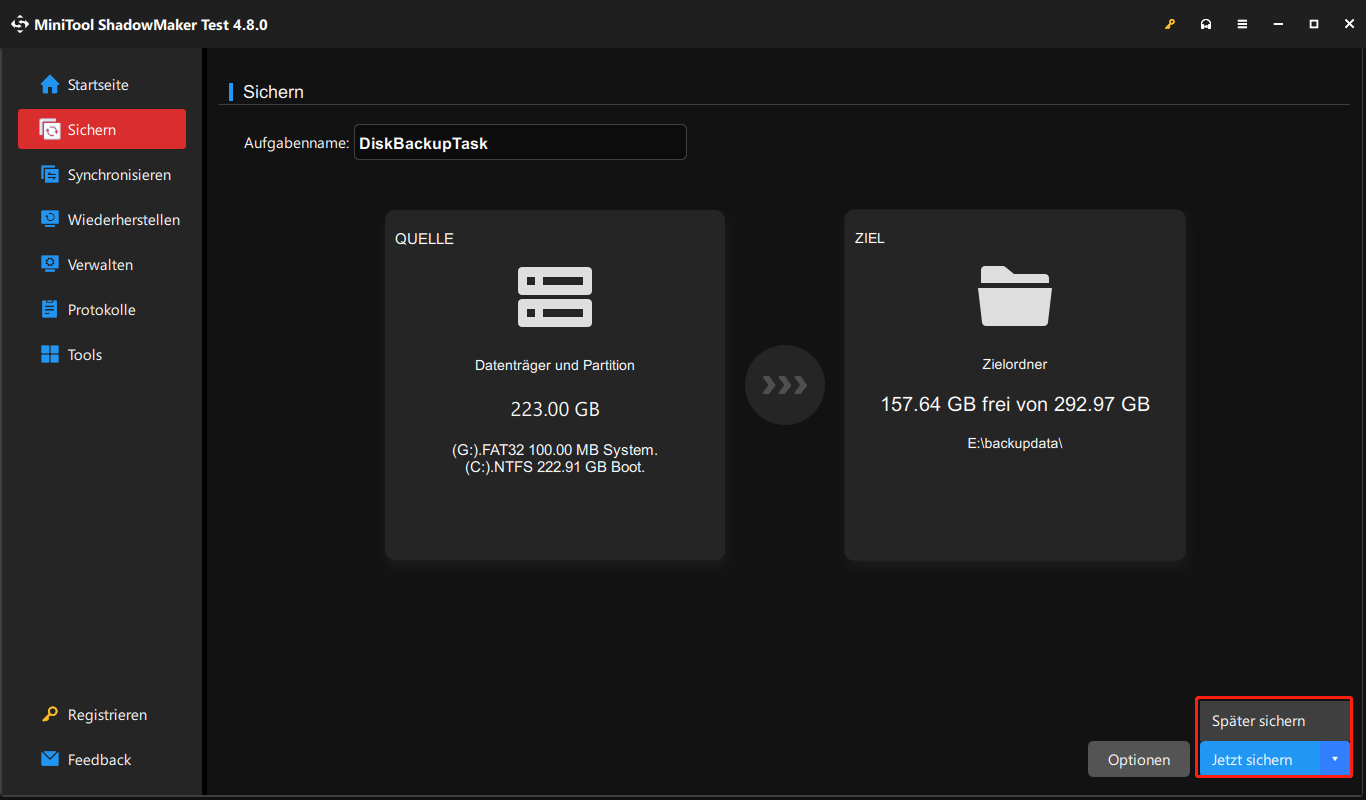Select the ZIEL destination panel

(x=1015, y=385)
